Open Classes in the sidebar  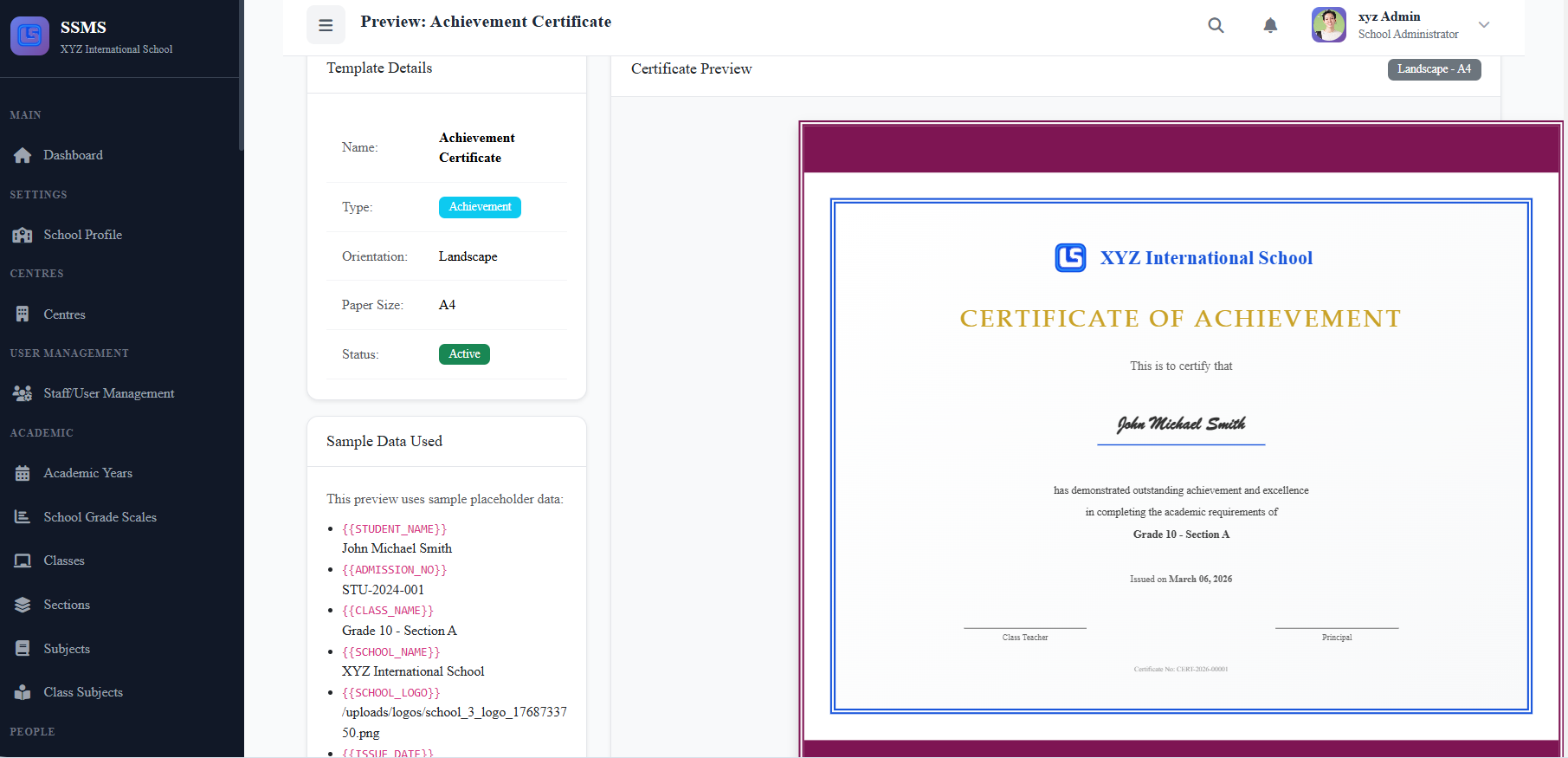(x=64, y=560)
